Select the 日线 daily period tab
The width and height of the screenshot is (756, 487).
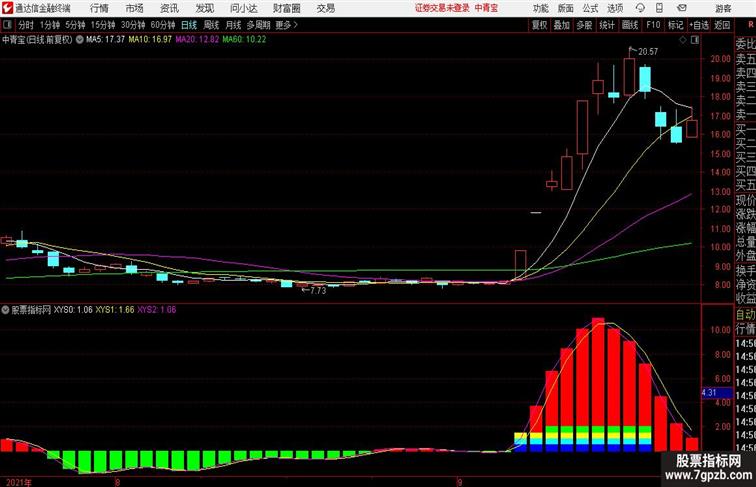(x=189, y=25)
